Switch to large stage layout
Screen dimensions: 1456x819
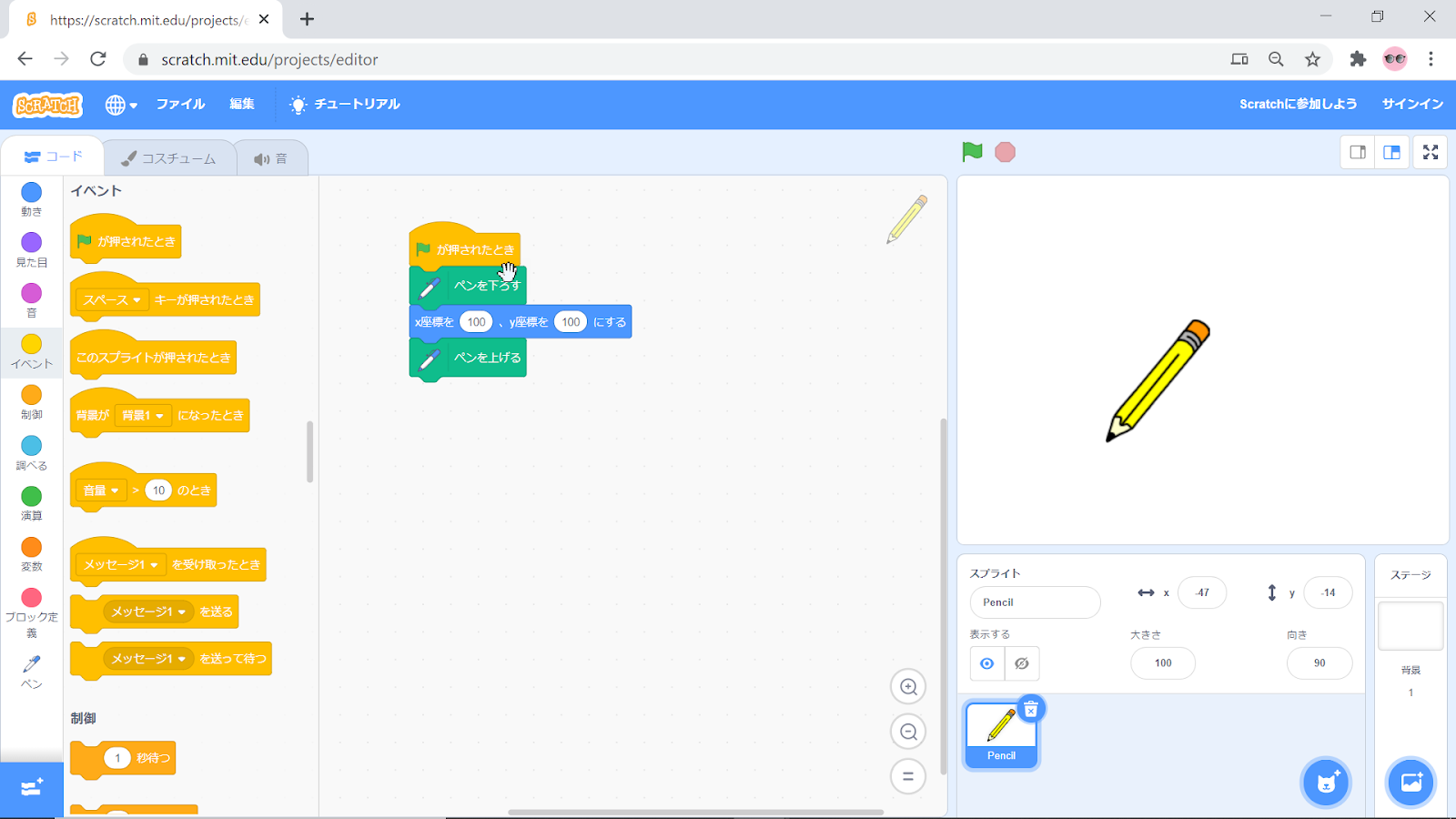1392,152
